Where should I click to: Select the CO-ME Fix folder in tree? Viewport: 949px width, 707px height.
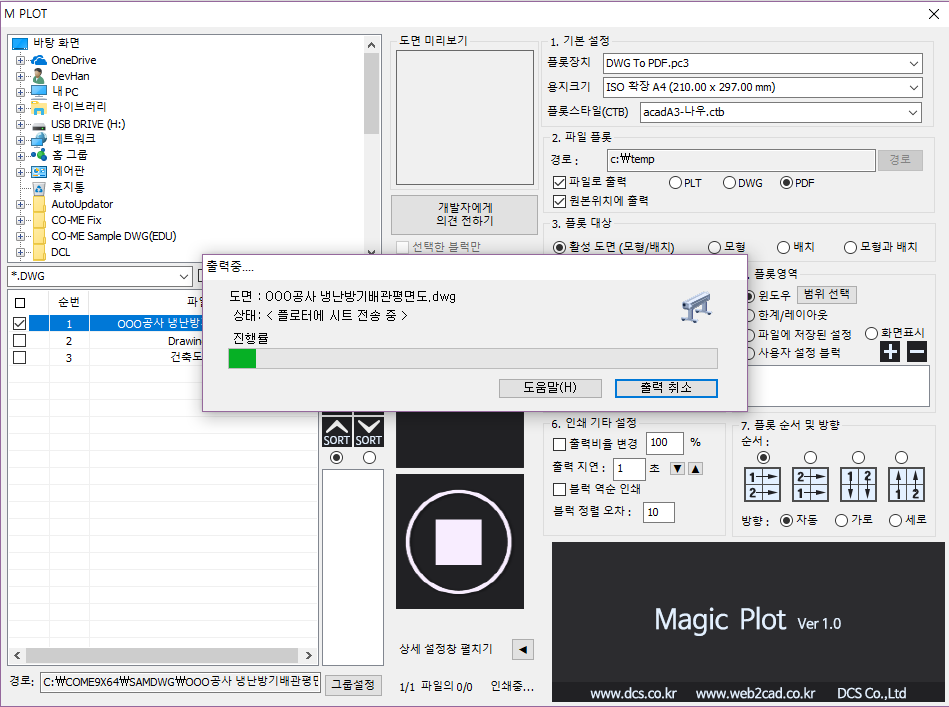coord(76,220)
